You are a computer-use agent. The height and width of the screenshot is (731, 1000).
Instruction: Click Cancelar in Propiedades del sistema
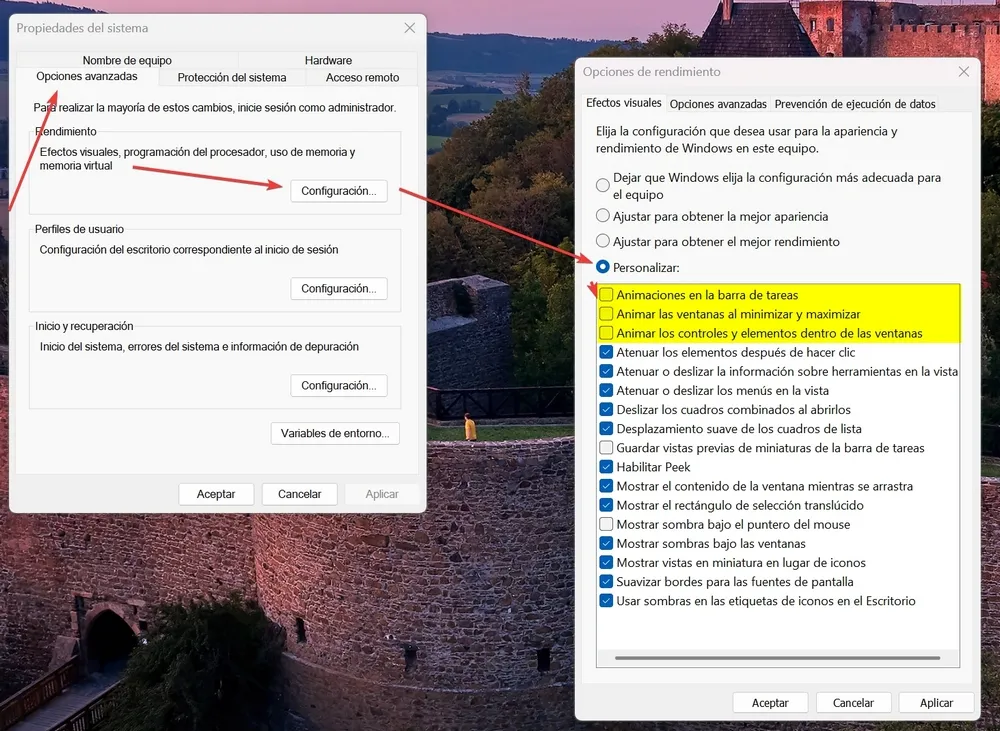click(299, 494)
